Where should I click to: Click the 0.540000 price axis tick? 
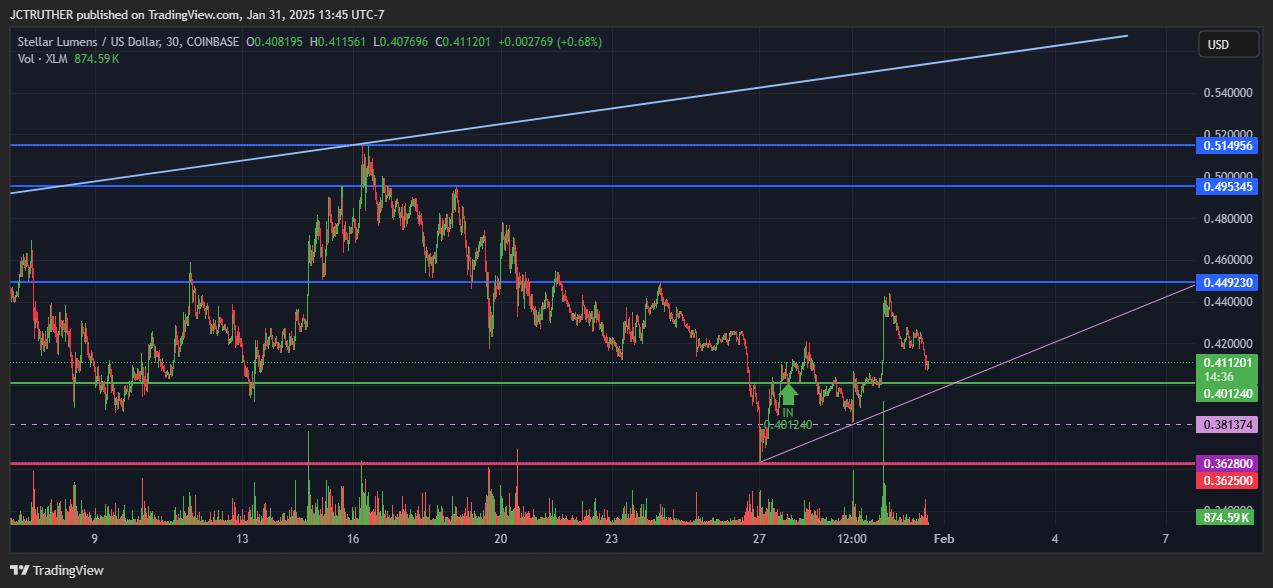[x=1228, y=93]
